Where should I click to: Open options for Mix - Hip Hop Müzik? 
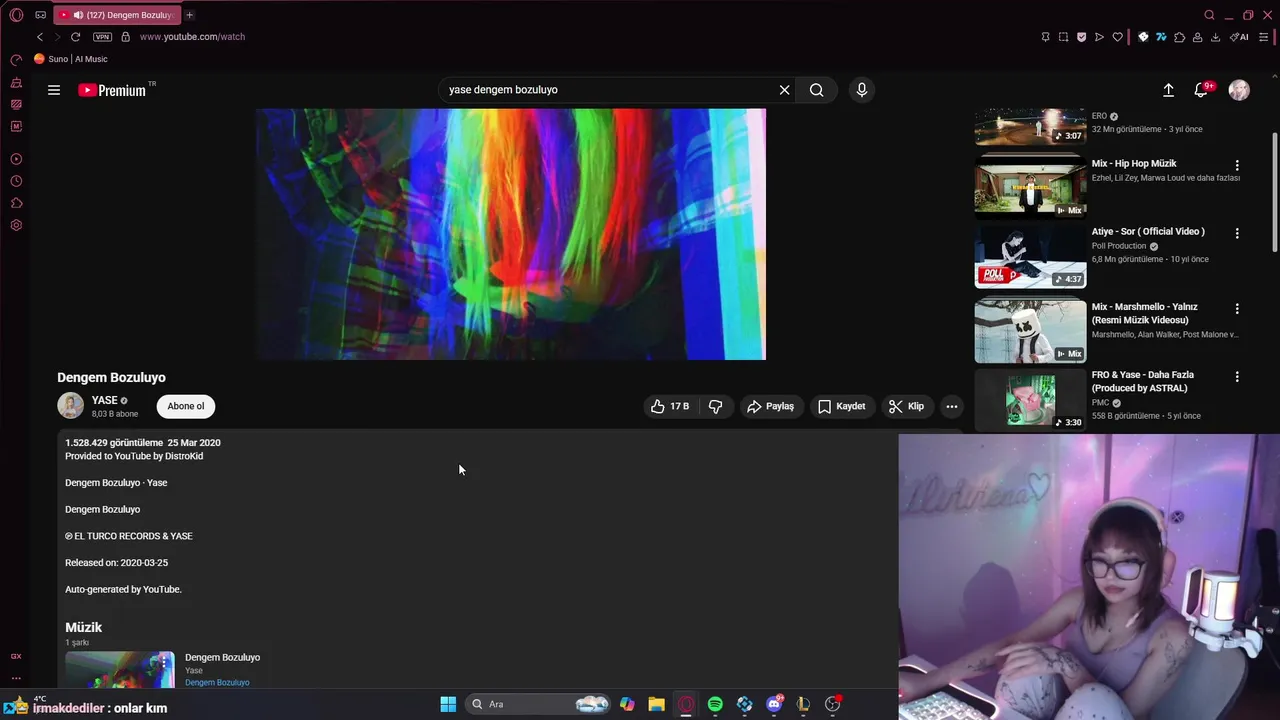tap(1237, 165)
